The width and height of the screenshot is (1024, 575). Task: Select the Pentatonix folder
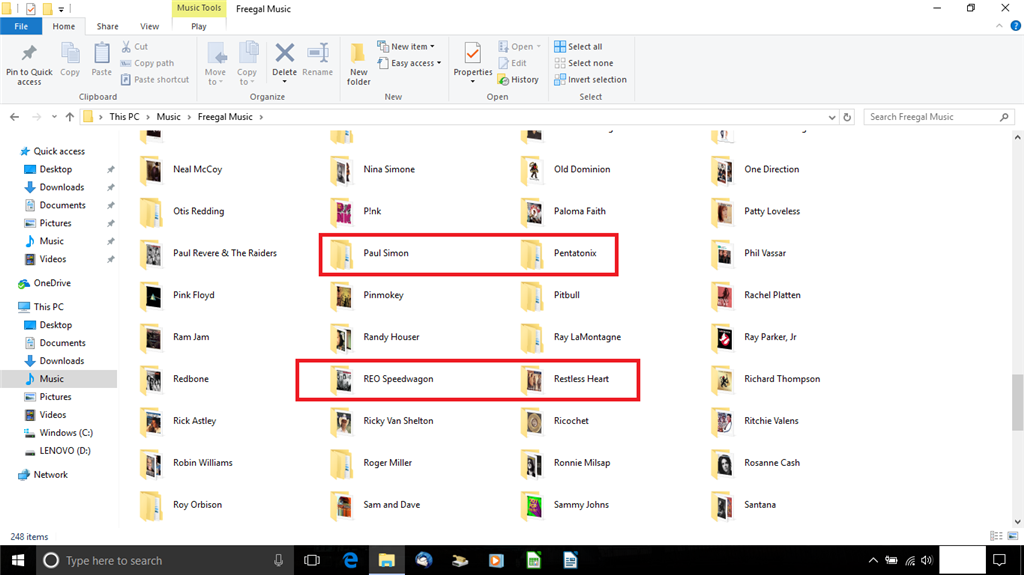[559, 253]
